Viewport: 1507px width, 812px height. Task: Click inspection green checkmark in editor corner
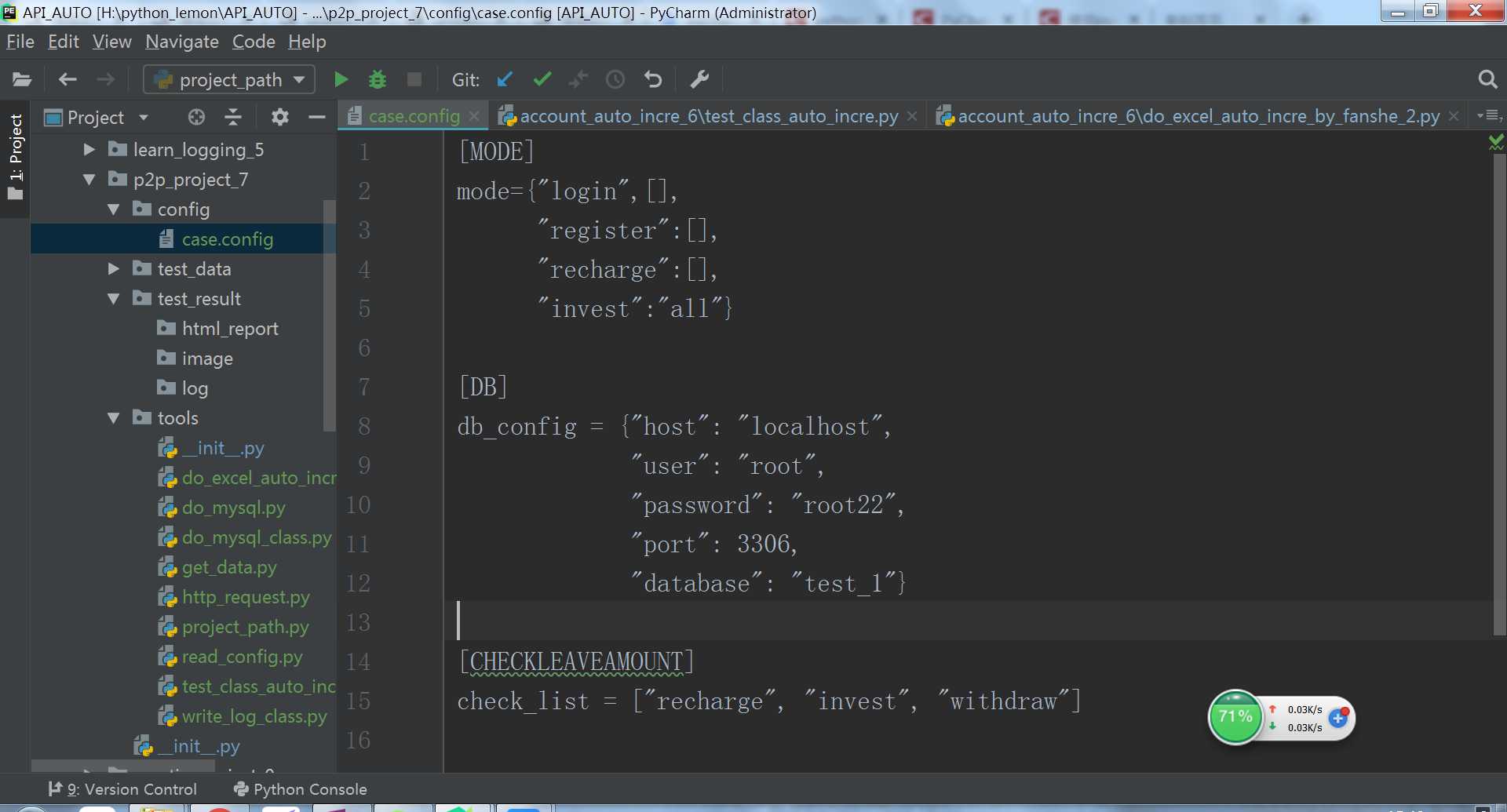1496,142
